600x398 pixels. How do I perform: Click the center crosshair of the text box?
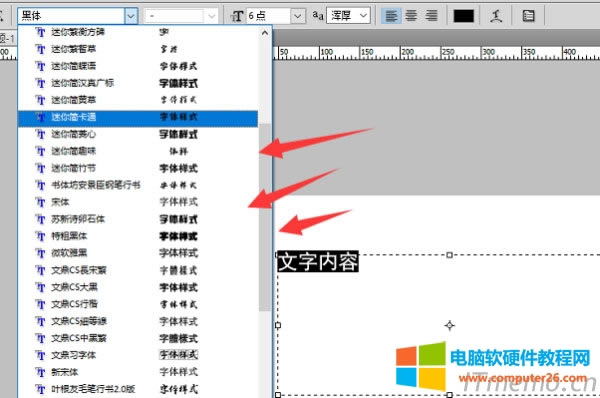450,325
